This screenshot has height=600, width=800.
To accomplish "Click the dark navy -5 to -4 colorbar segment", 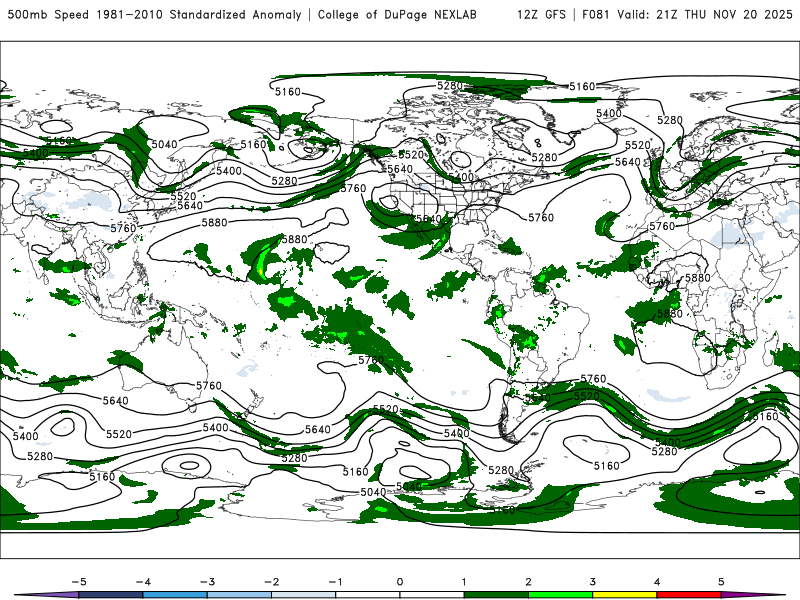I will [x=111, y=595].
